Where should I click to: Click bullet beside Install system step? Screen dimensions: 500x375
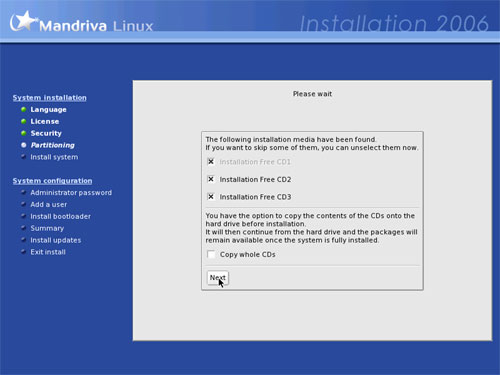23,156
